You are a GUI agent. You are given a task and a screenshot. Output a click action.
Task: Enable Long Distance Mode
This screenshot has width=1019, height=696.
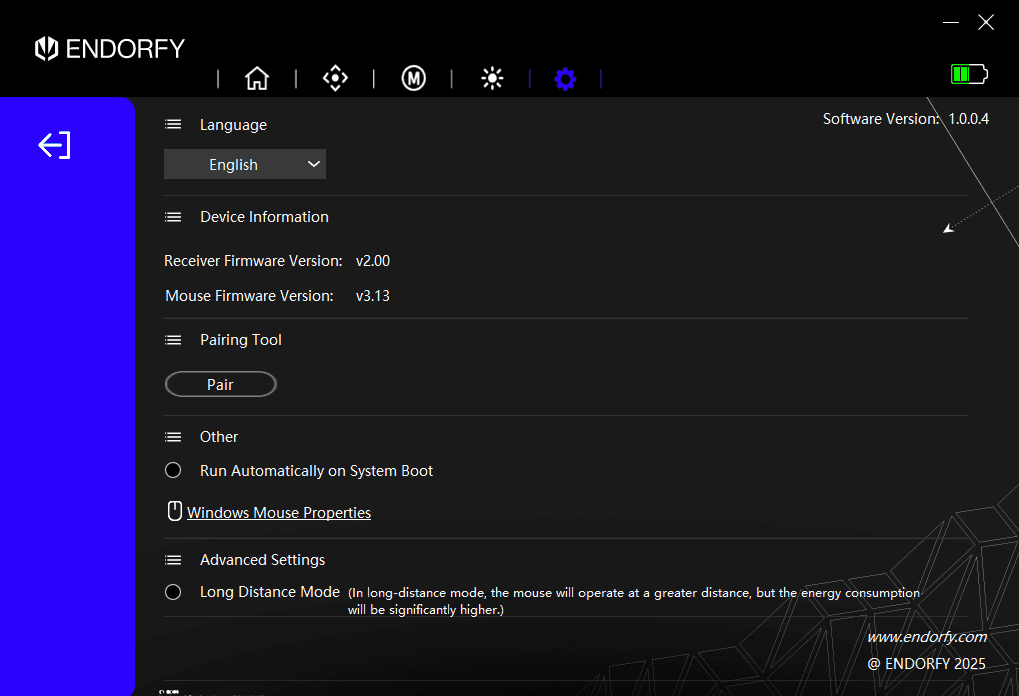[172, 592]
